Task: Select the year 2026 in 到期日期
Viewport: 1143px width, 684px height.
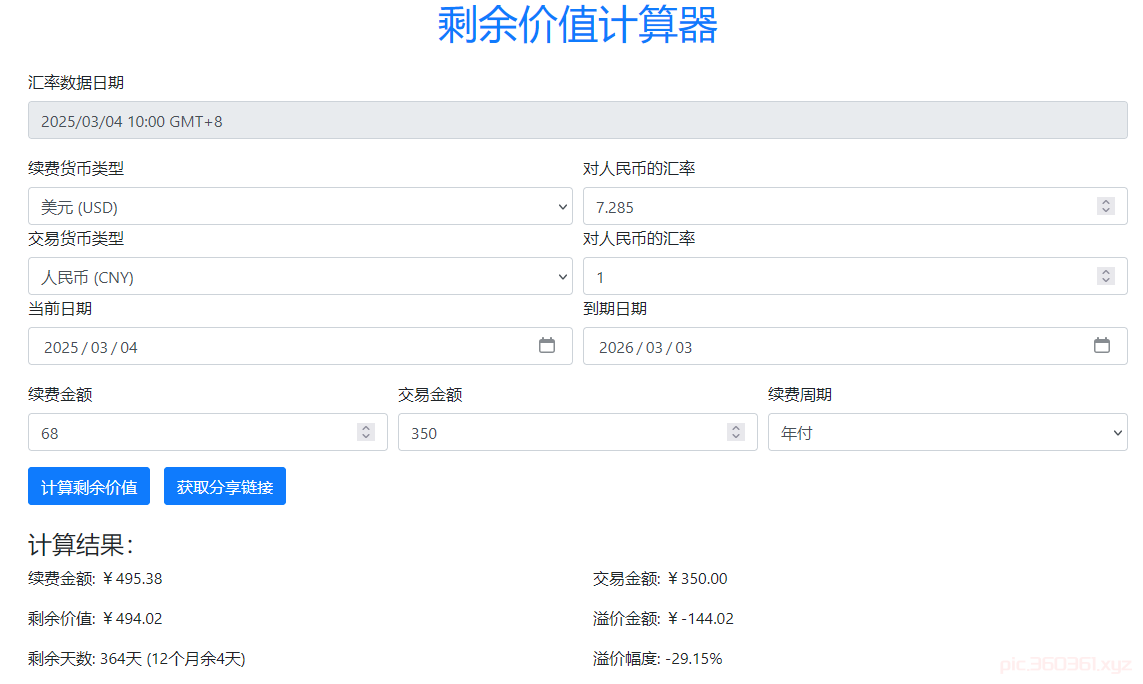Action: pyautogui.click(x=616, y=348)
